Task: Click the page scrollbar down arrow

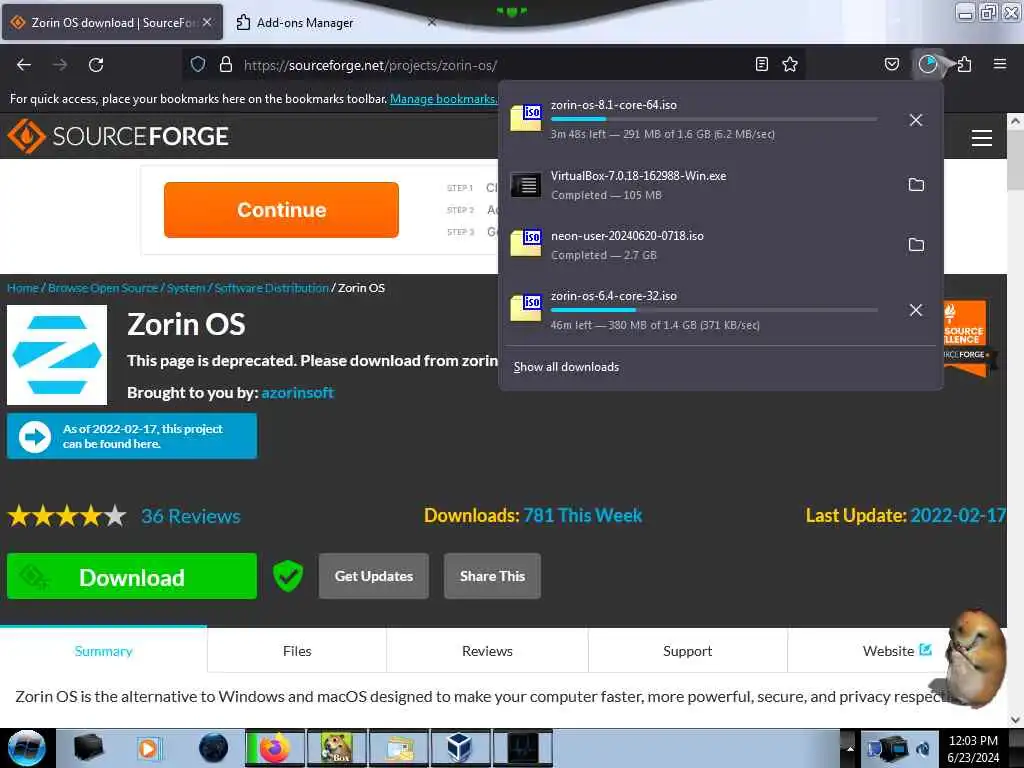Action: (1015, 720)
